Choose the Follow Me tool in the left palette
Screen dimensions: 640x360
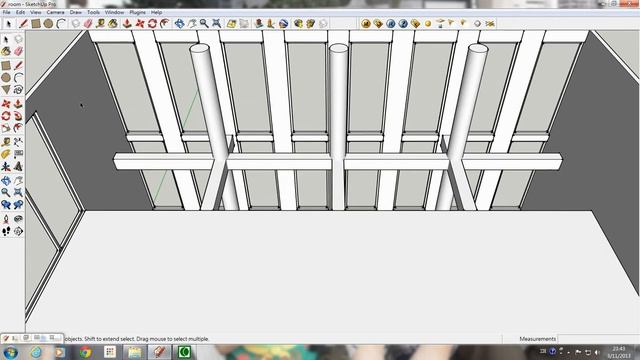[18, 116]
